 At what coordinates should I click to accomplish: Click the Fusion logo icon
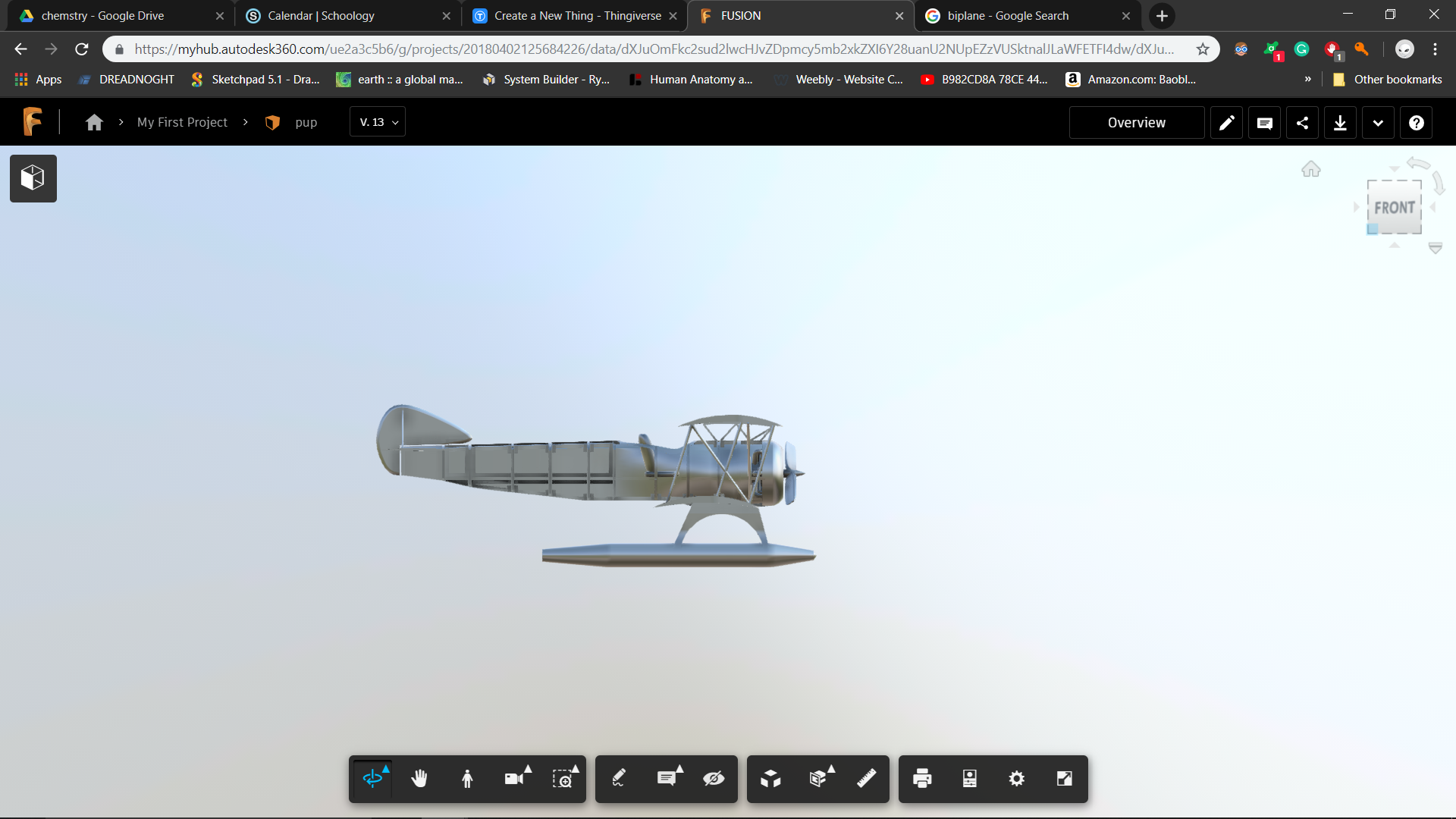32,121
